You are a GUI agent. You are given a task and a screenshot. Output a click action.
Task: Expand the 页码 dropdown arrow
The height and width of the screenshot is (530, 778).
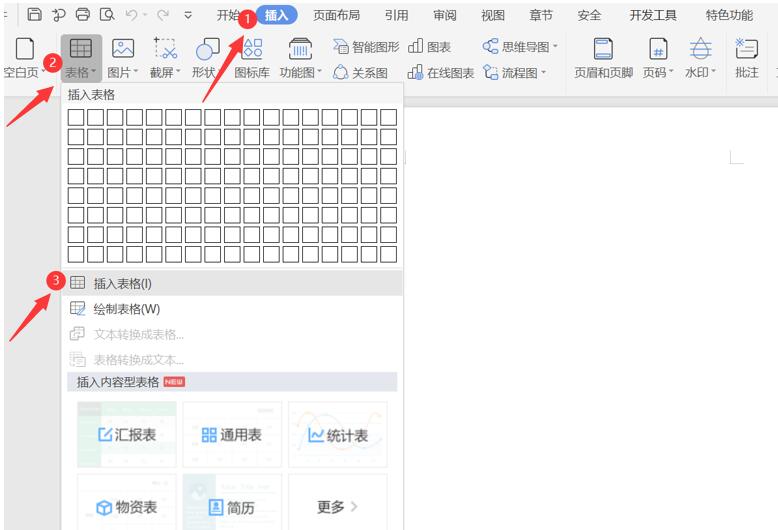671,72
